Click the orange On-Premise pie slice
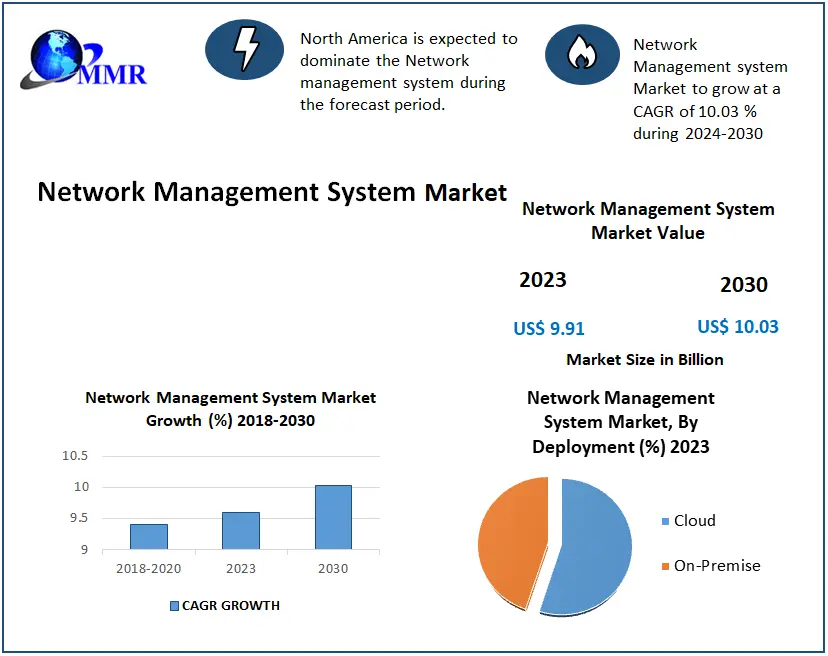This screenshot has width=828, height=656. tap(508, 540)
